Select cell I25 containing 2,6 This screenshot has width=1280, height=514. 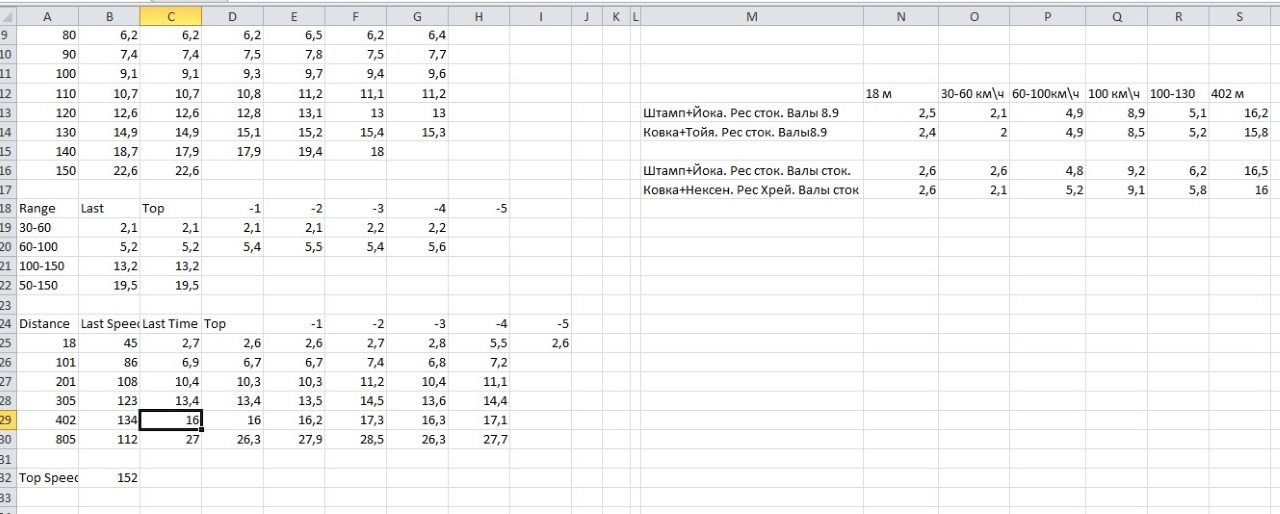click(540, 344)
